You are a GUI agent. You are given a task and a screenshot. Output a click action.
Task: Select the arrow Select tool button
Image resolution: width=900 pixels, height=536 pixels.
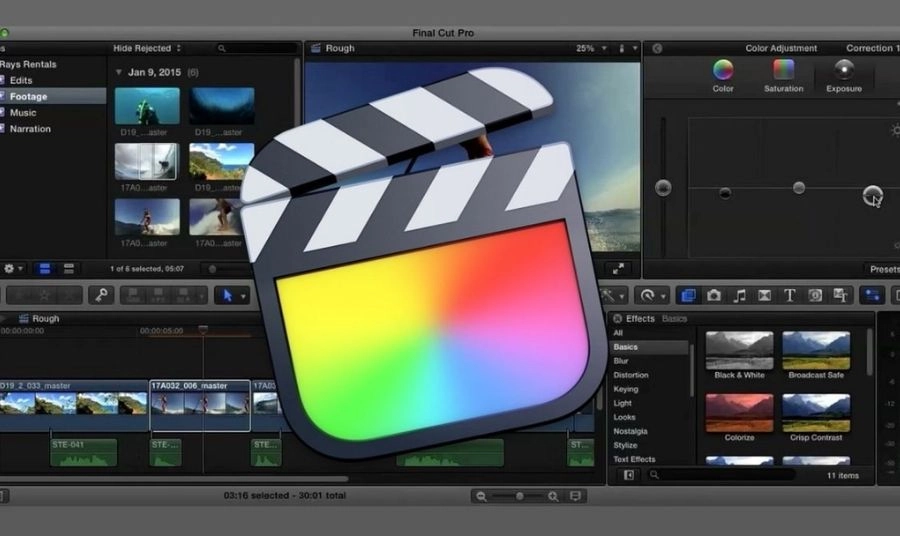click(x=227, y=295)
